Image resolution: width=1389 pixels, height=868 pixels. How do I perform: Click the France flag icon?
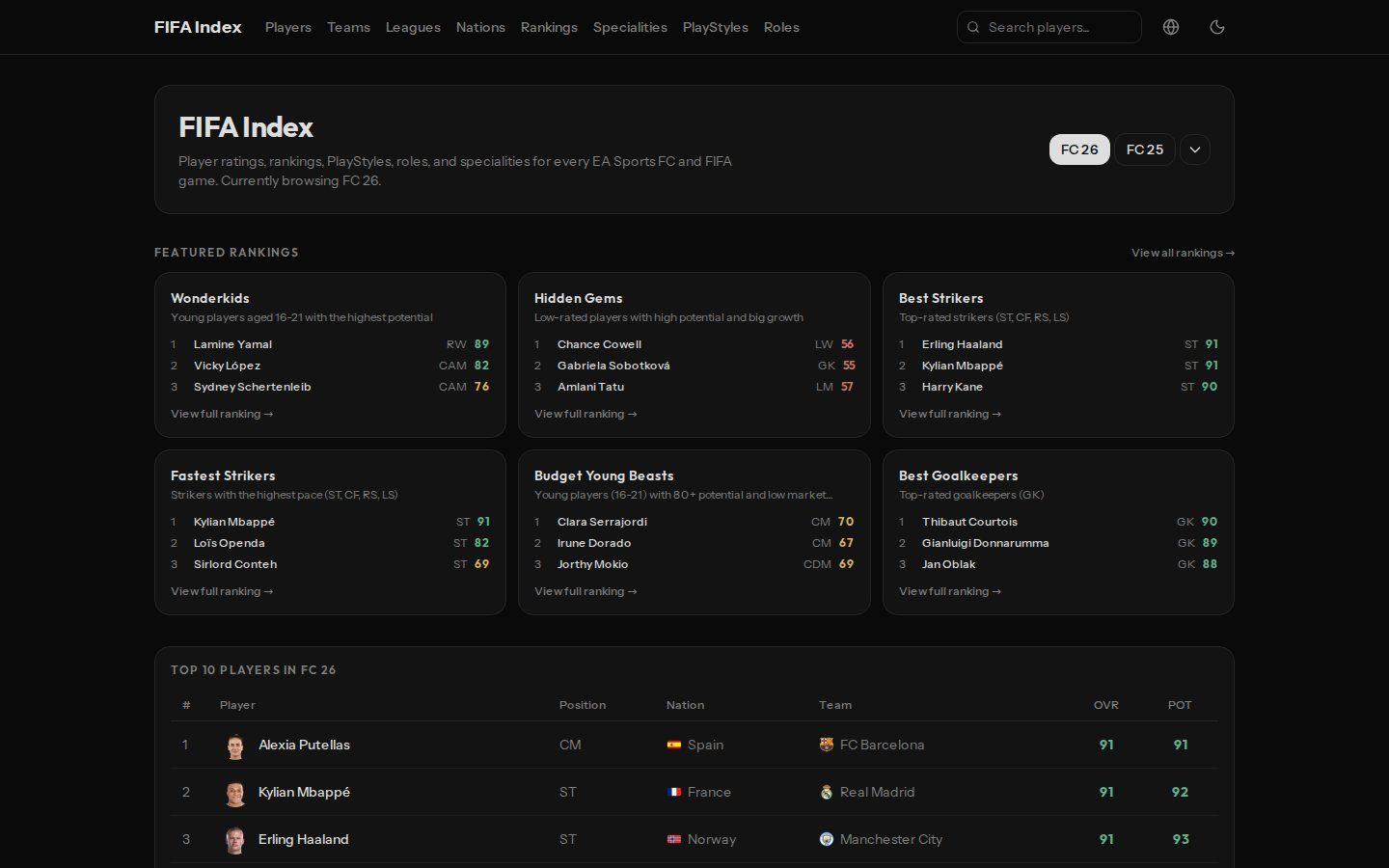coord(674,792)
